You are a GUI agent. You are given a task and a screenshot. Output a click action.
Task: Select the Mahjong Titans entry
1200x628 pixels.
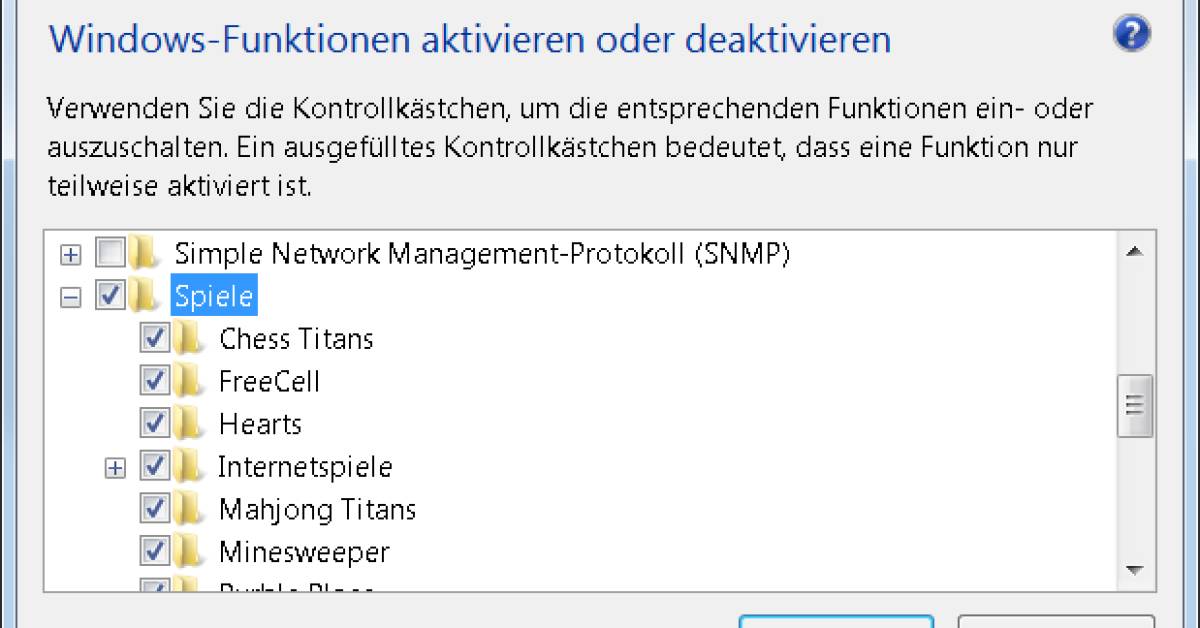coord(316,508)
